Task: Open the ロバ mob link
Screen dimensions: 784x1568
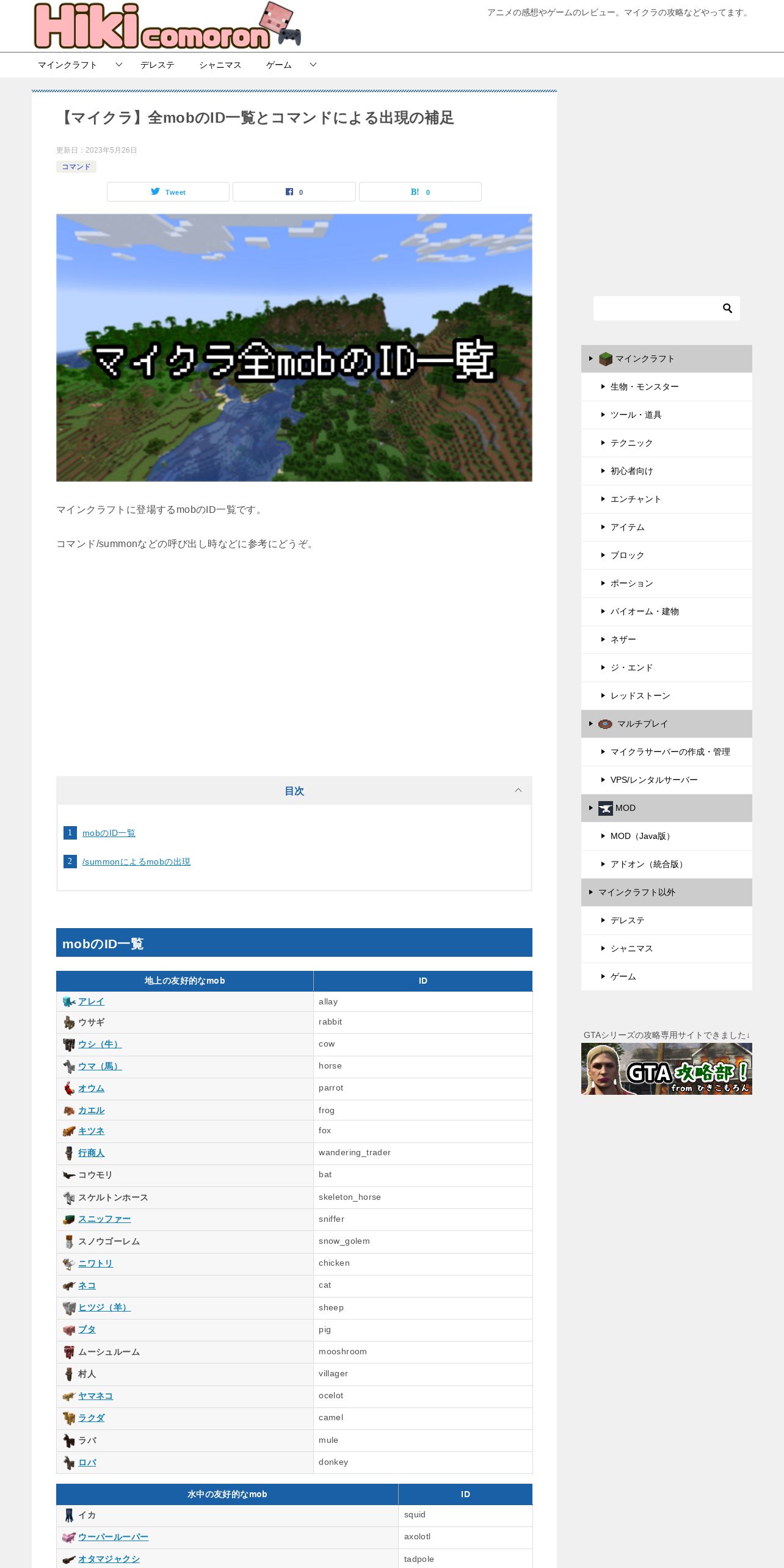Action: click(87, 1463)
